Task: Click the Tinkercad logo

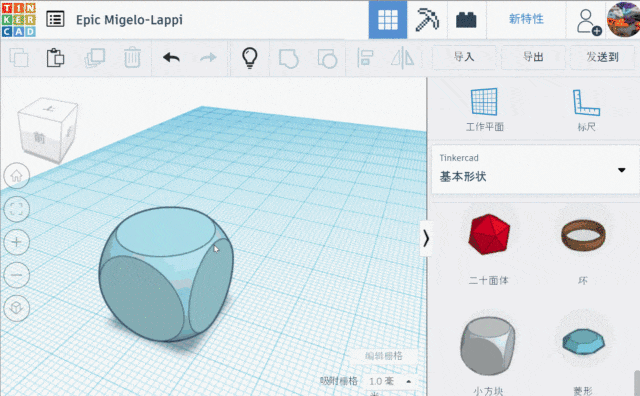Action: tap(19, 20)
